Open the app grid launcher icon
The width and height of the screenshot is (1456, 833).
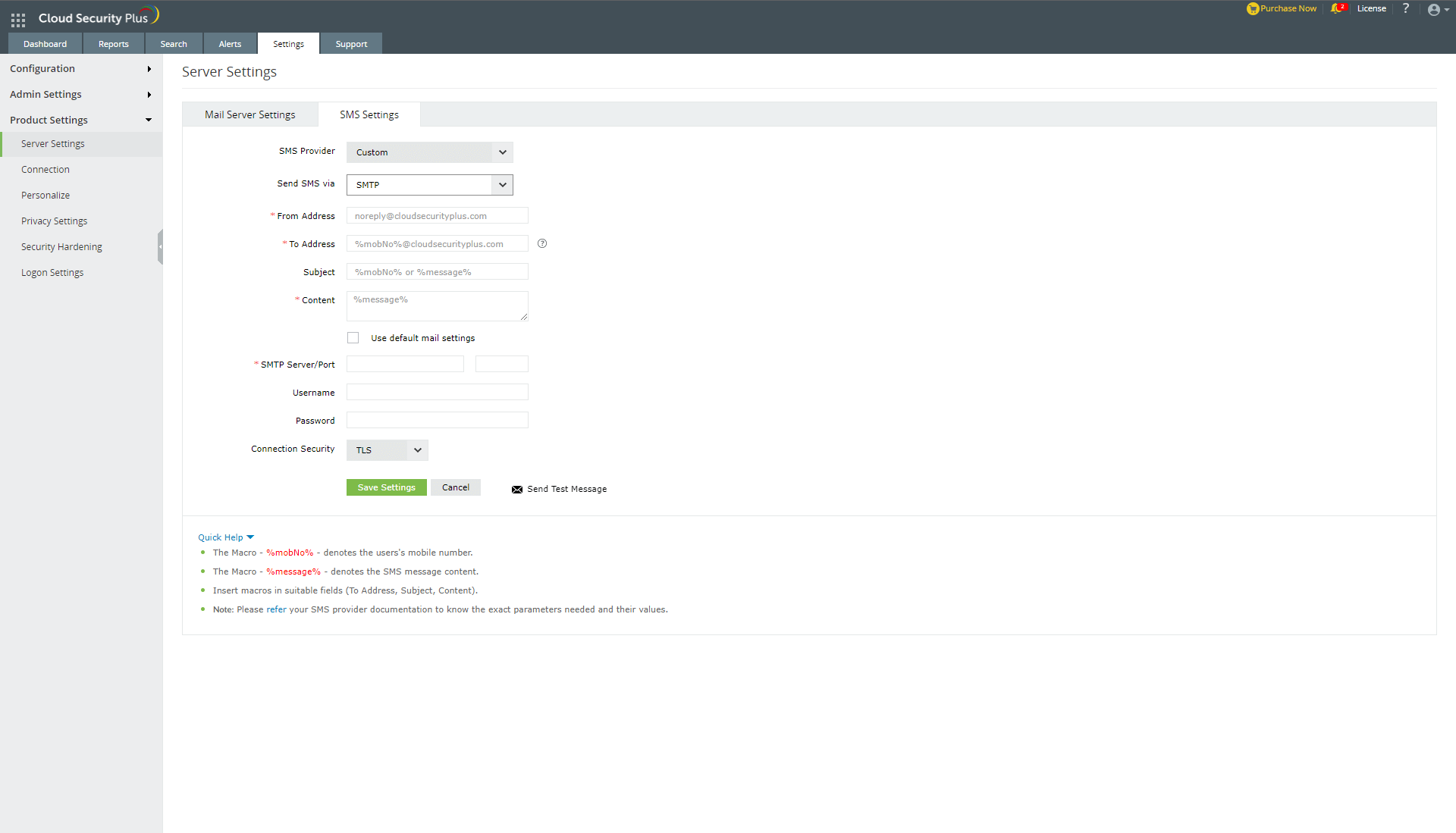click(18, 20)
